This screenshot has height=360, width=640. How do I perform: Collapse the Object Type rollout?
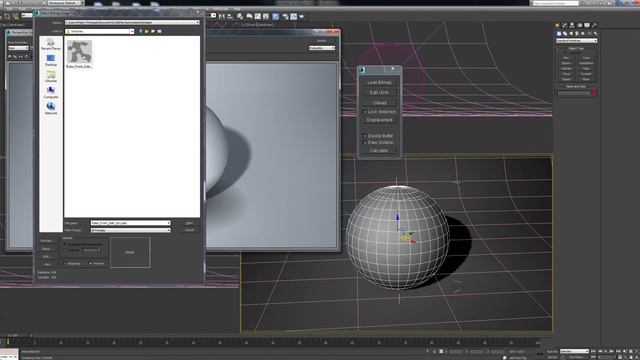tap(576, 48)
